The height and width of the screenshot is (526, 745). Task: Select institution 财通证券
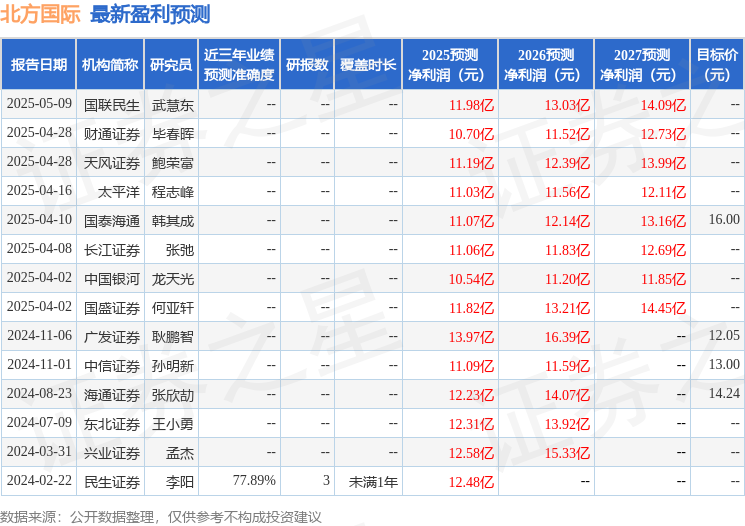[112, 134]
